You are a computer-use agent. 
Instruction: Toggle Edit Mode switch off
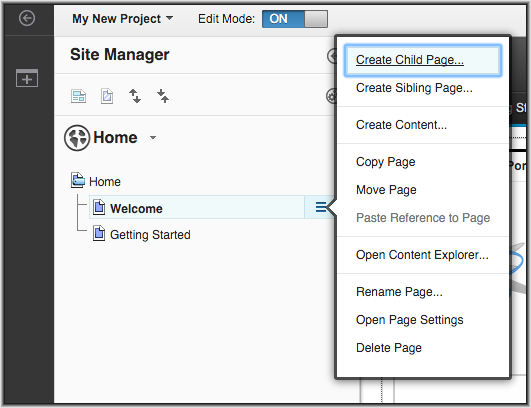(x=295, y=19)
